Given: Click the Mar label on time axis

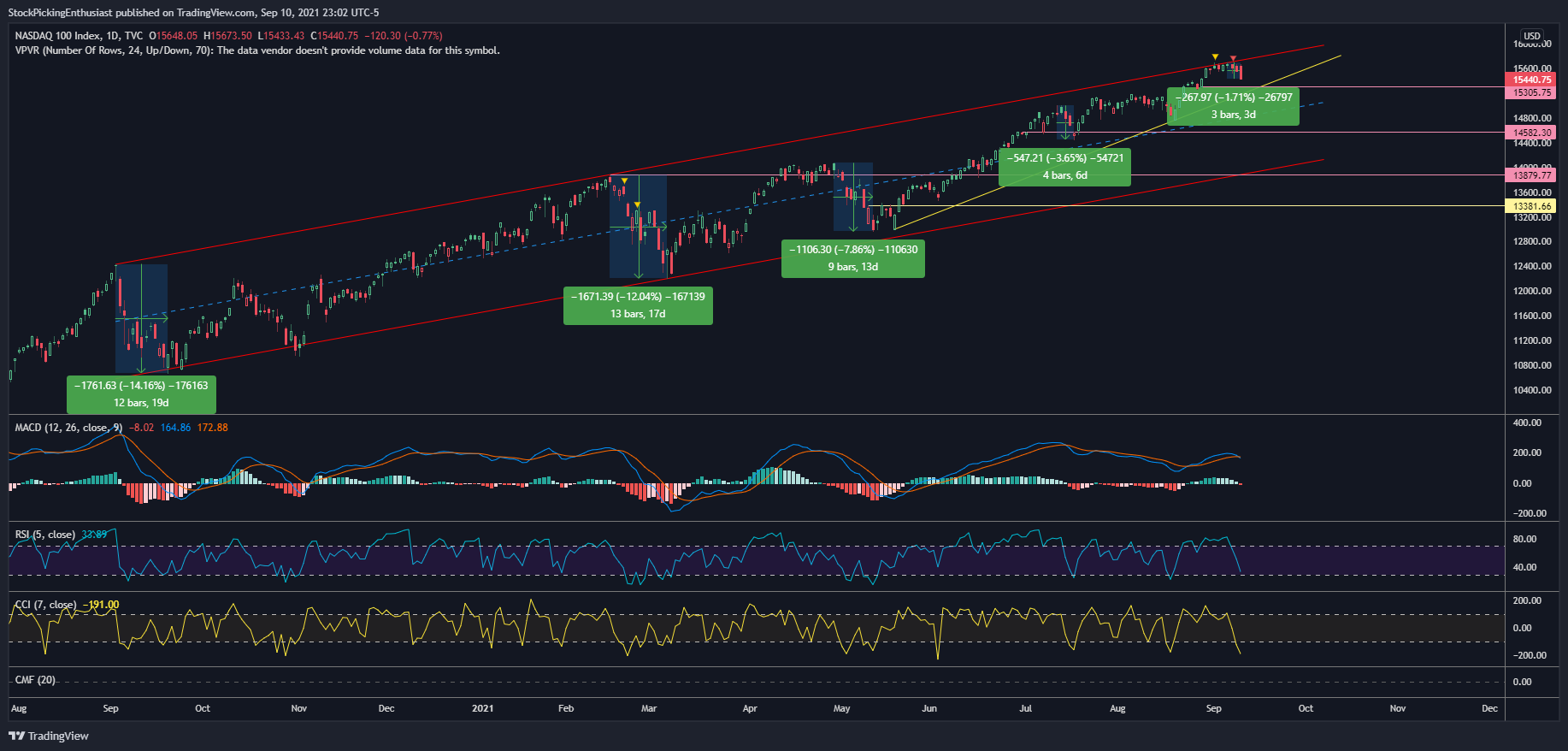Looking at the screenshot, I should click(x=649, y=708).
